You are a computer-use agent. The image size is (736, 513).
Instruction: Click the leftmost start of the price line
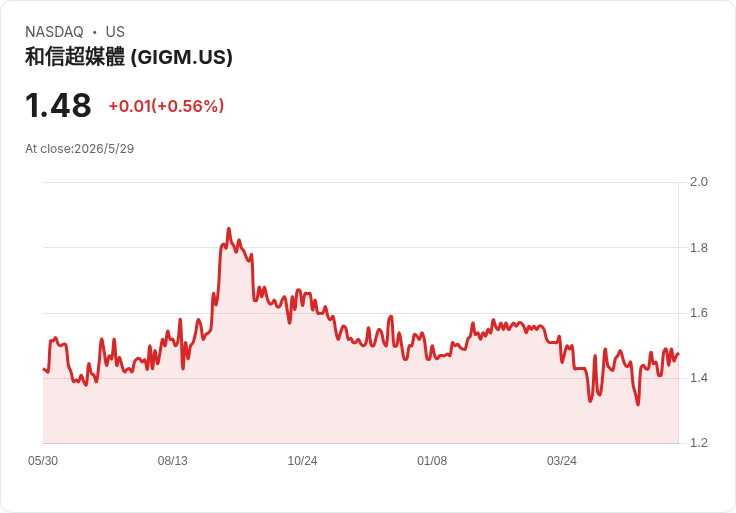(x=44, y=369)
